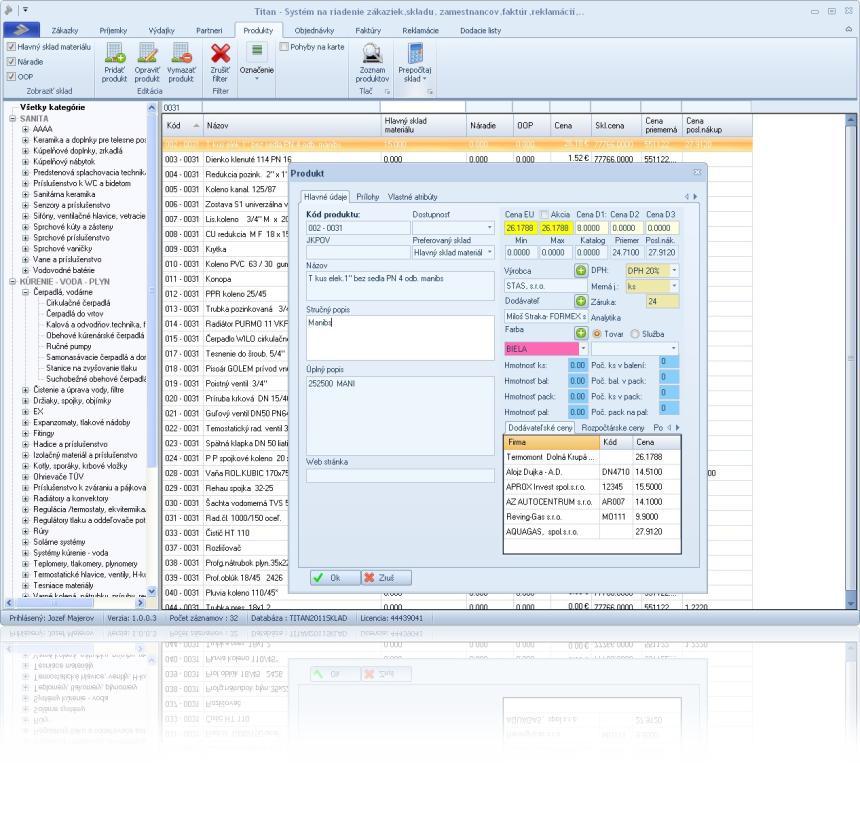Select the Cirkulačné čerpadlá tree item
This screenshot has width=860, height=815.
pos(78,303)
